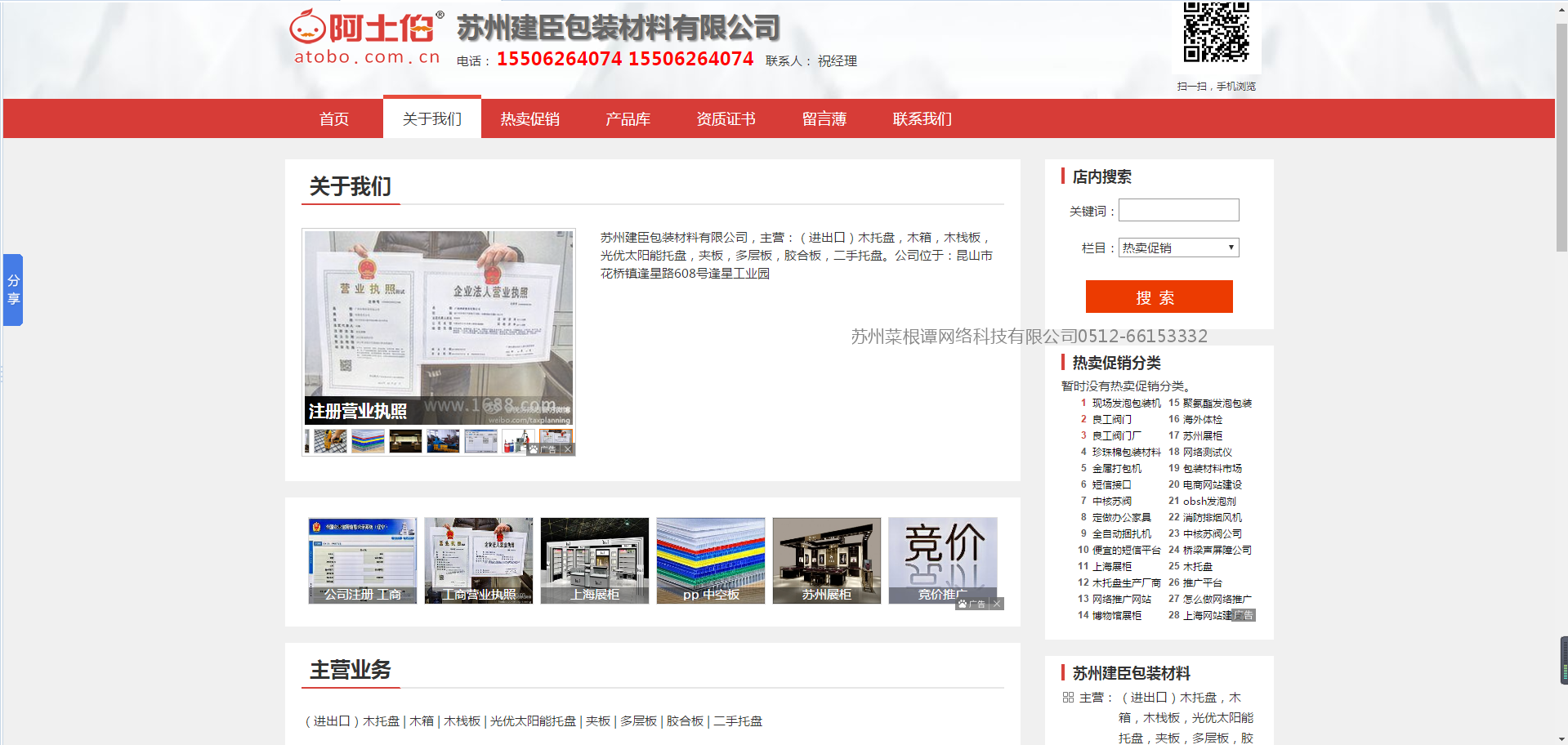Open the 苏州展柜 ad card
The height and width of the screenshot is (745, 1568).
tap(827, 560)
